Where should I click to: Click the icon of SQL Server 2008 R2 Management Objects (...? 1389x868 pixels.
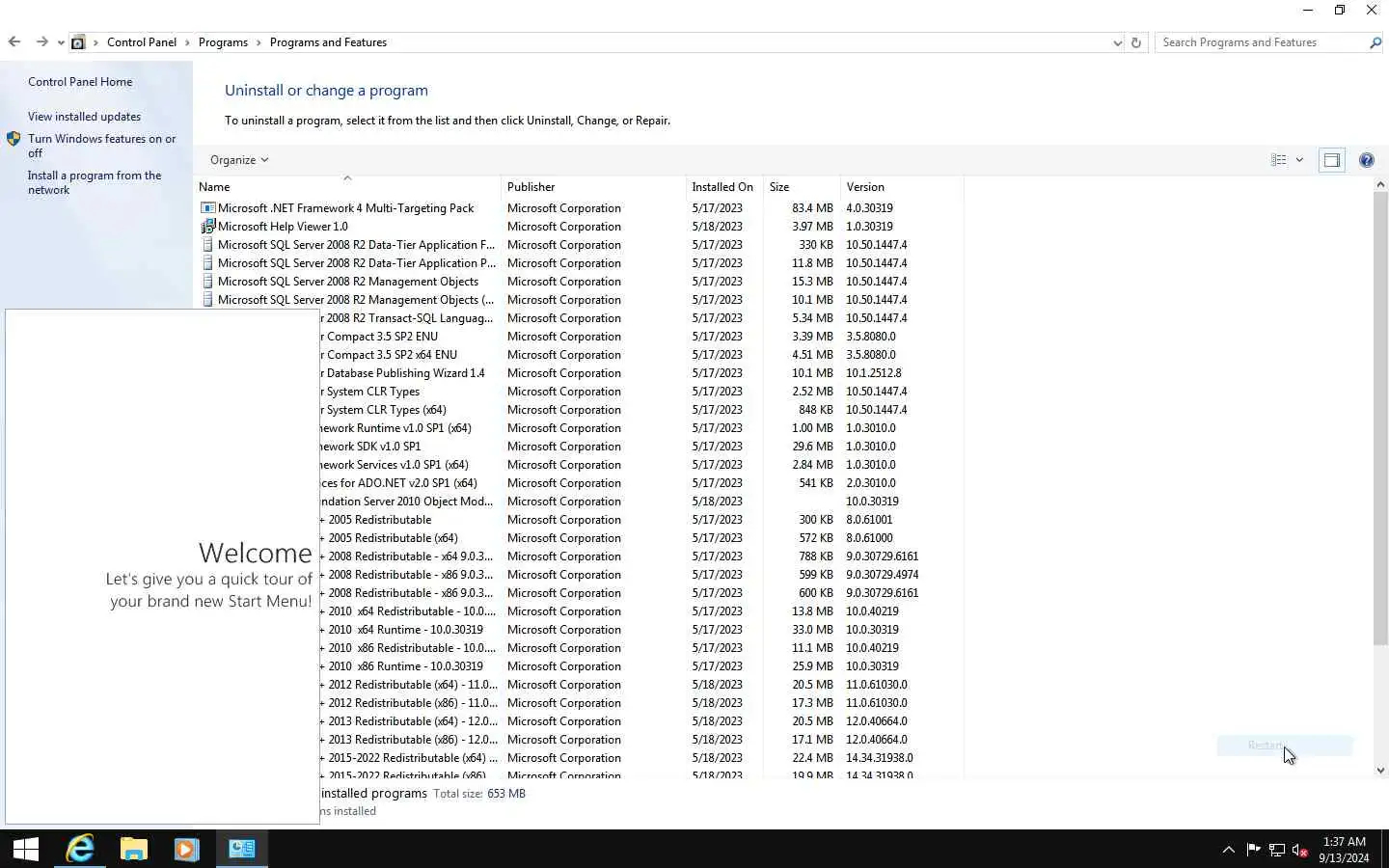click(x=207, y=300)
